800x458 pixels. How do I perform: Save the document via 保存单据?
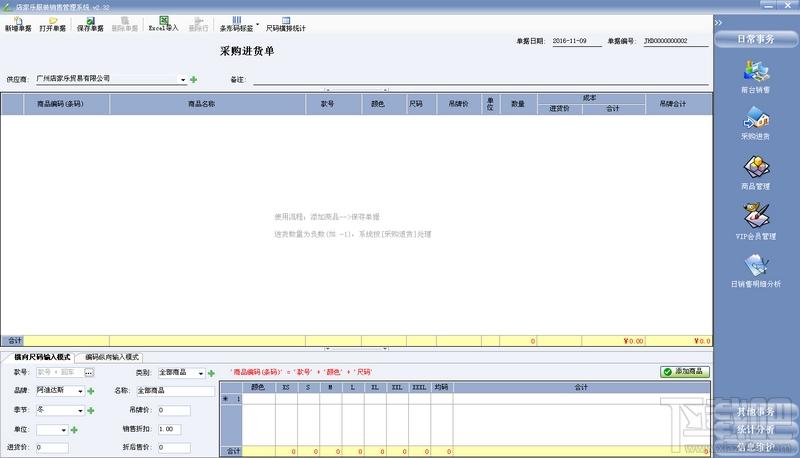90,24
